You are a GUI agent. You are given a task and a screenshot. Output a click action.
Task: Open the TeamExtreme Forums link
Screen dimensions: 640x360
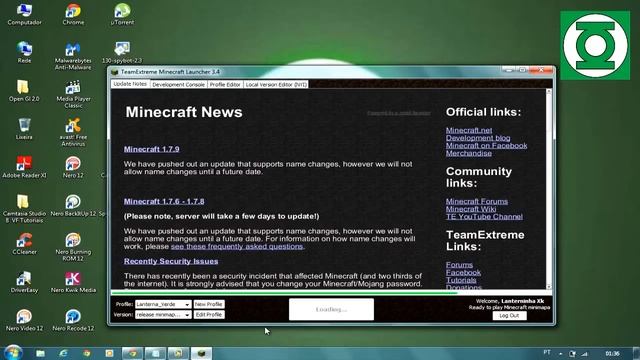tap(459, 265)
